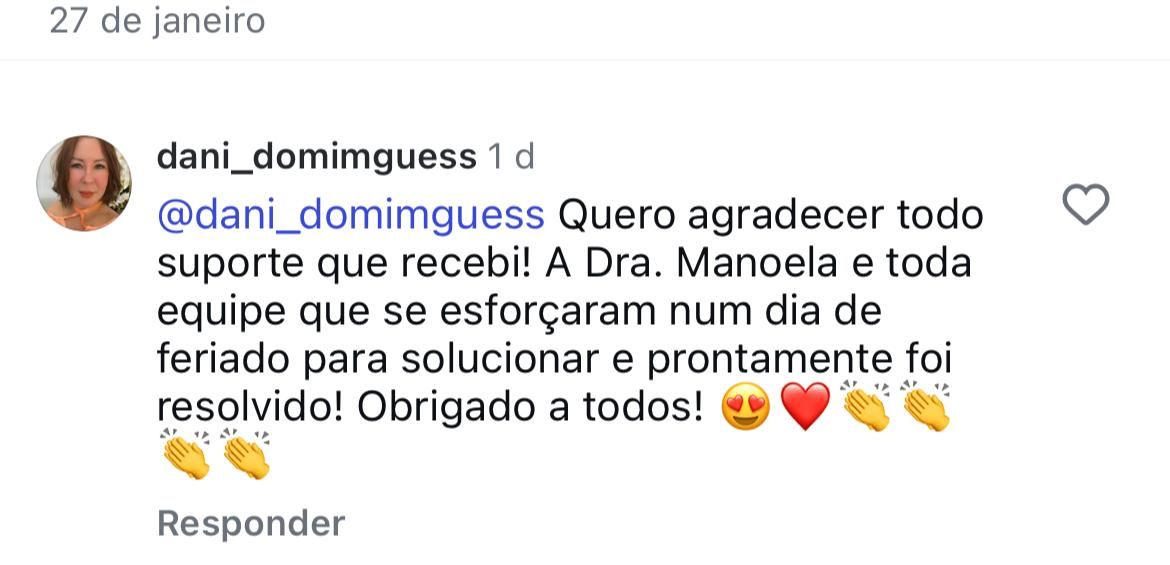Open the bold dani_domimguess username
The width and height of the screenshot is (1170, 565).
point(316,157)
